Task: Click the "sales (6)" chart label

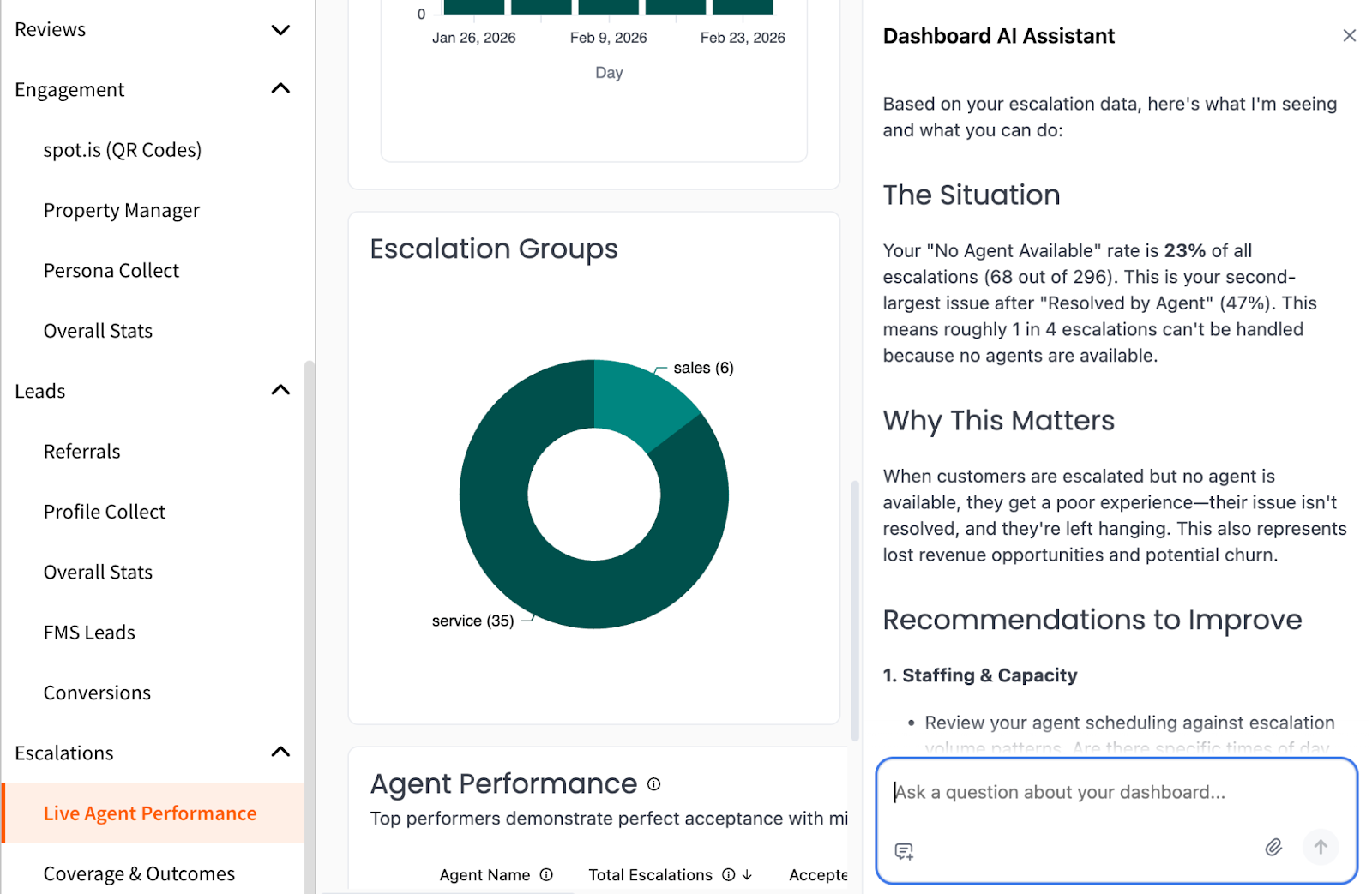Action: point(703,368)
